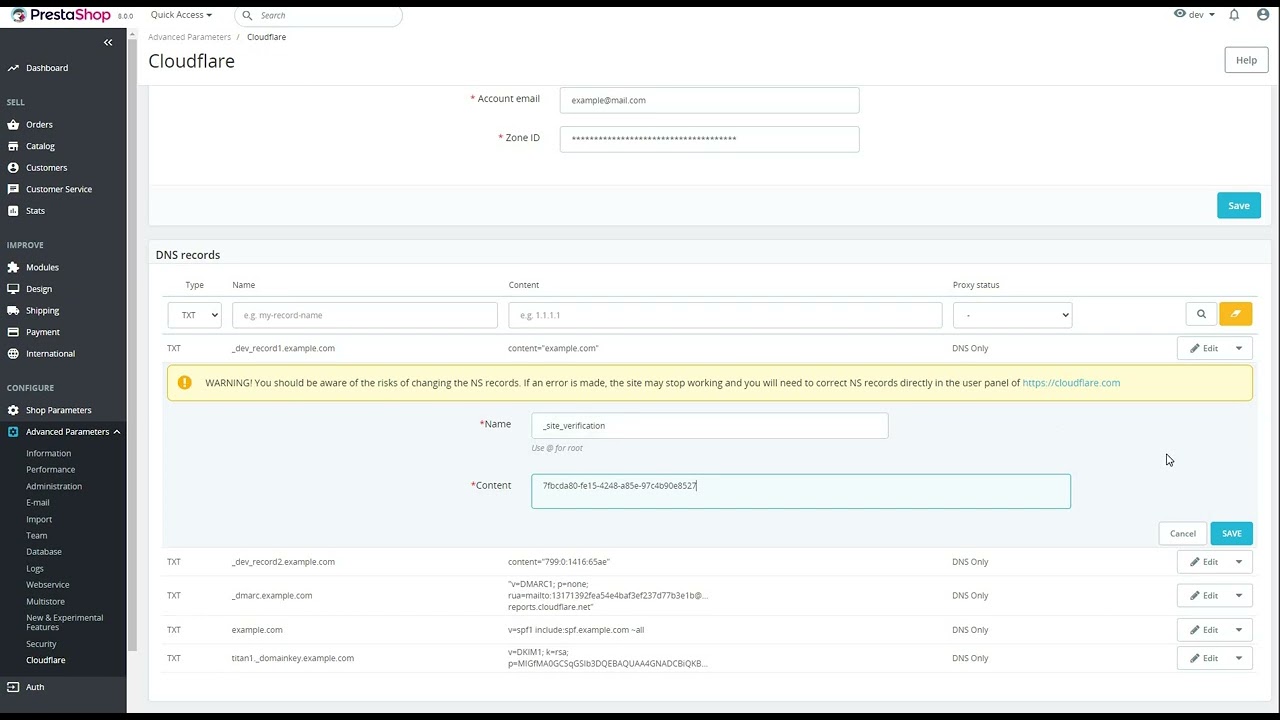Screen dimensions: 1280x720
Task: Click the Content textarea with the verification code
Action: point(800,491)
